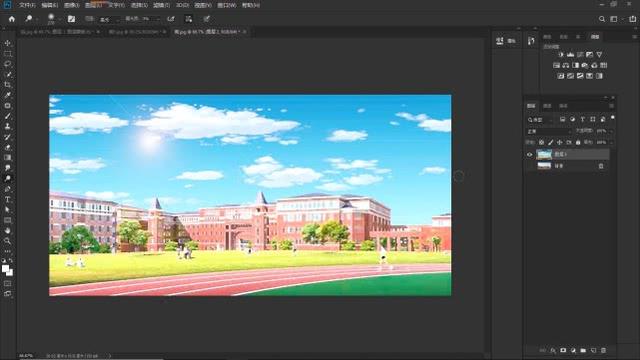This screenshot has height=360, width=640.
Task: Open the Range dropdown in options bar
Action: 109,19
